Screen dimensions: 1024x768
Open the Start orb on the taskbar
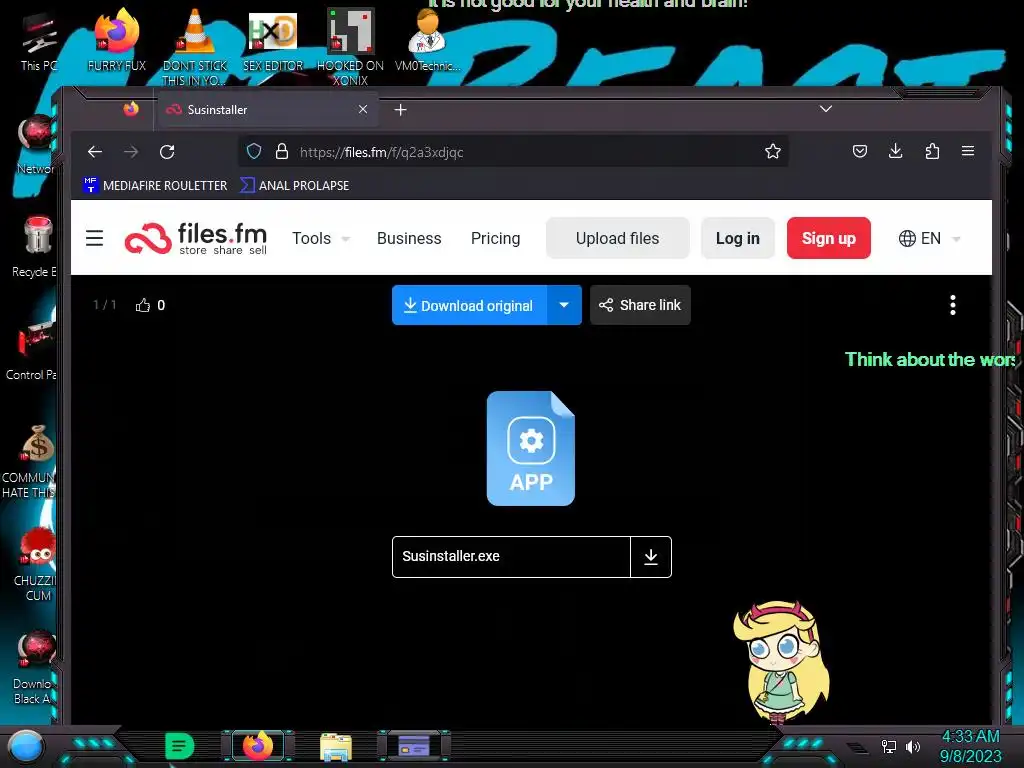coord(26,746)
